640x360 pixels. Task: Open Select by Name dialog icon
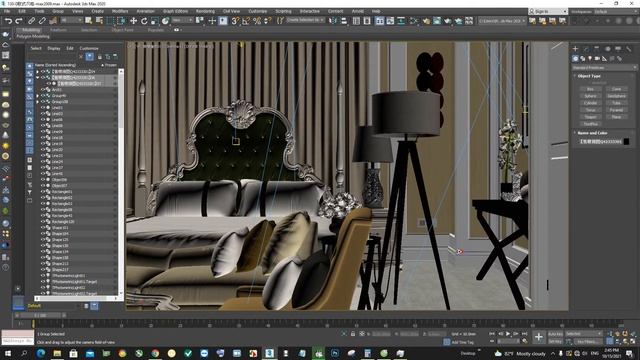click(x=99, y=20)
